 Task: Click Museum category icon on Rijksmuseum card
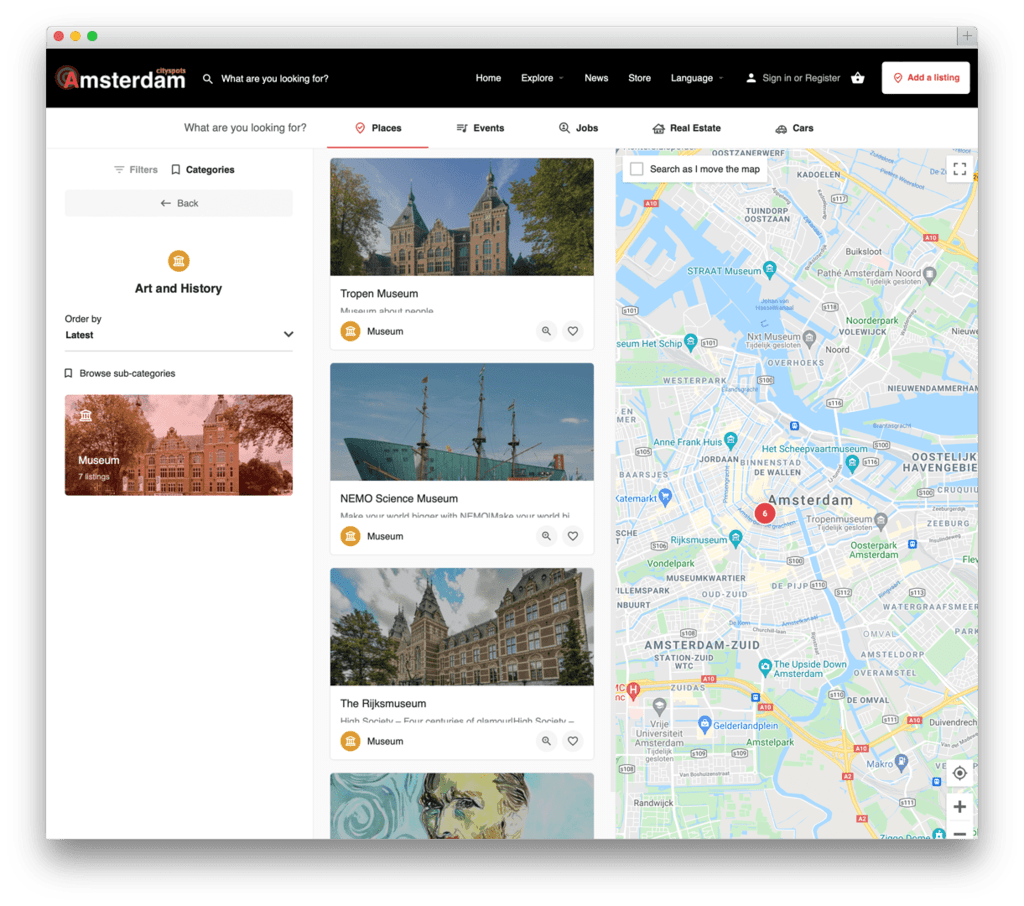(351, 741)
